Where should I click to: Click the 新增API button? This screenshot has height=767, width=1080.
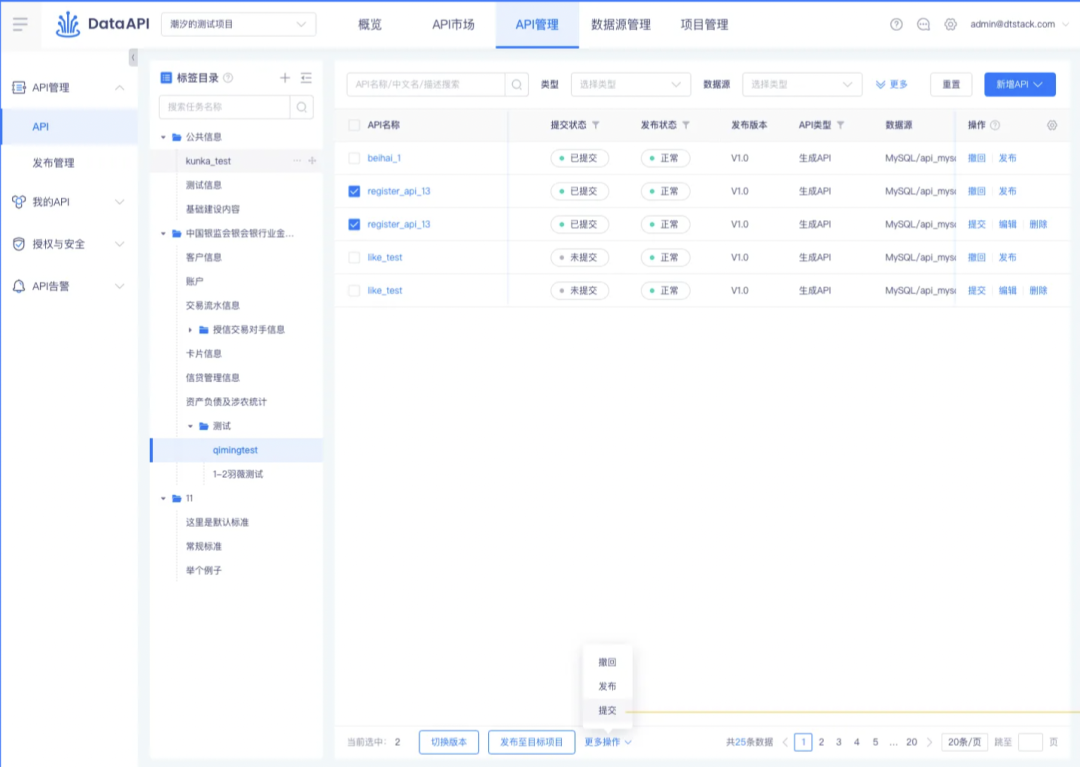1019,85
